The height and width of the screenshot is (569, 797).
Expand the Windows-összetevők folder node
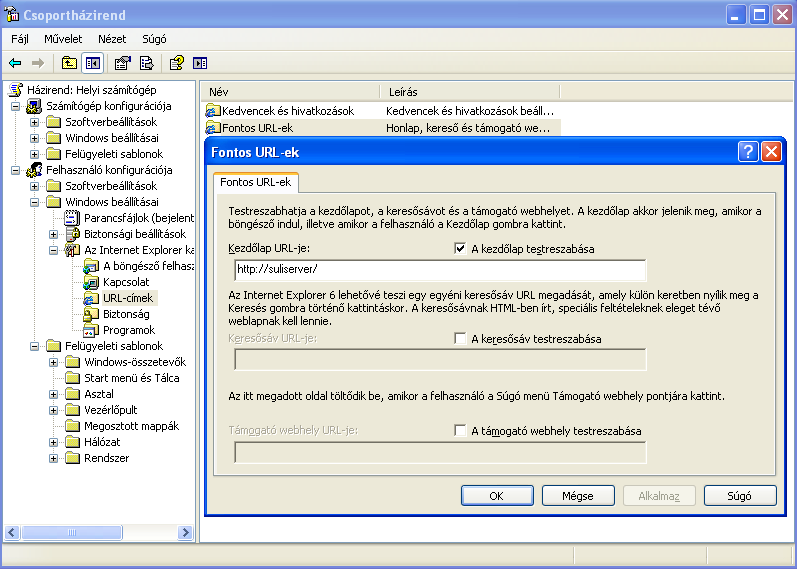(53, 362)
